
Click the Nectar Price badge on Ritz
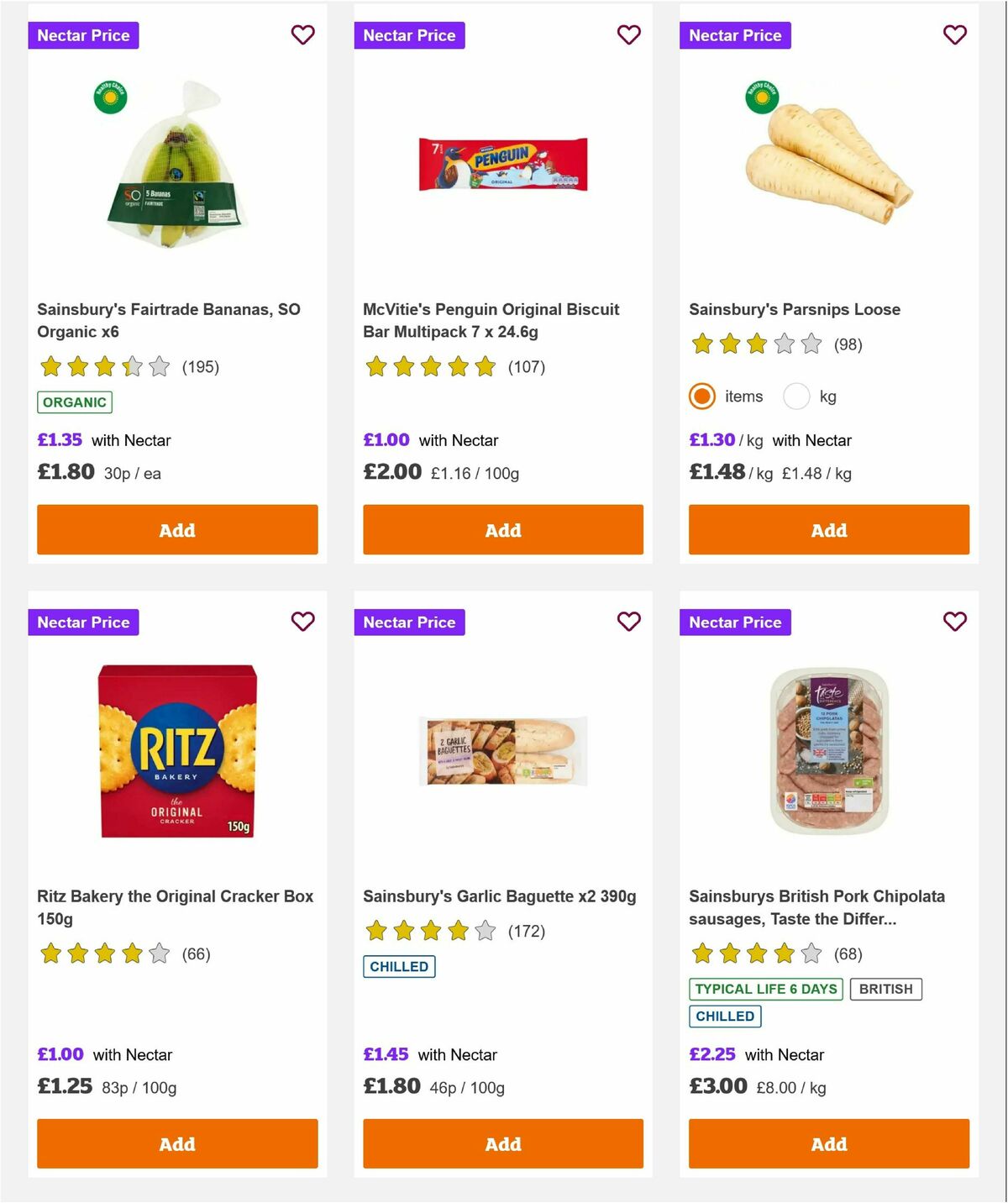tap(83, 623)
